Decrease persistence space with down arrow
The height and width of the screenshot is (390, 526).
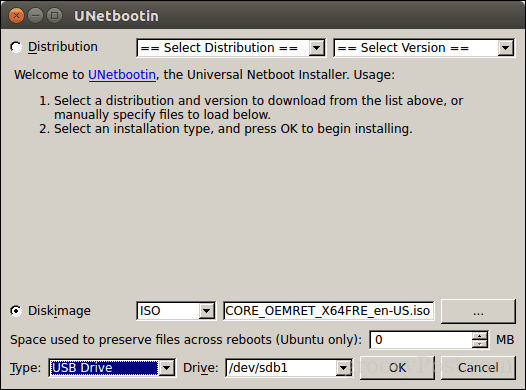click(480, 344)
